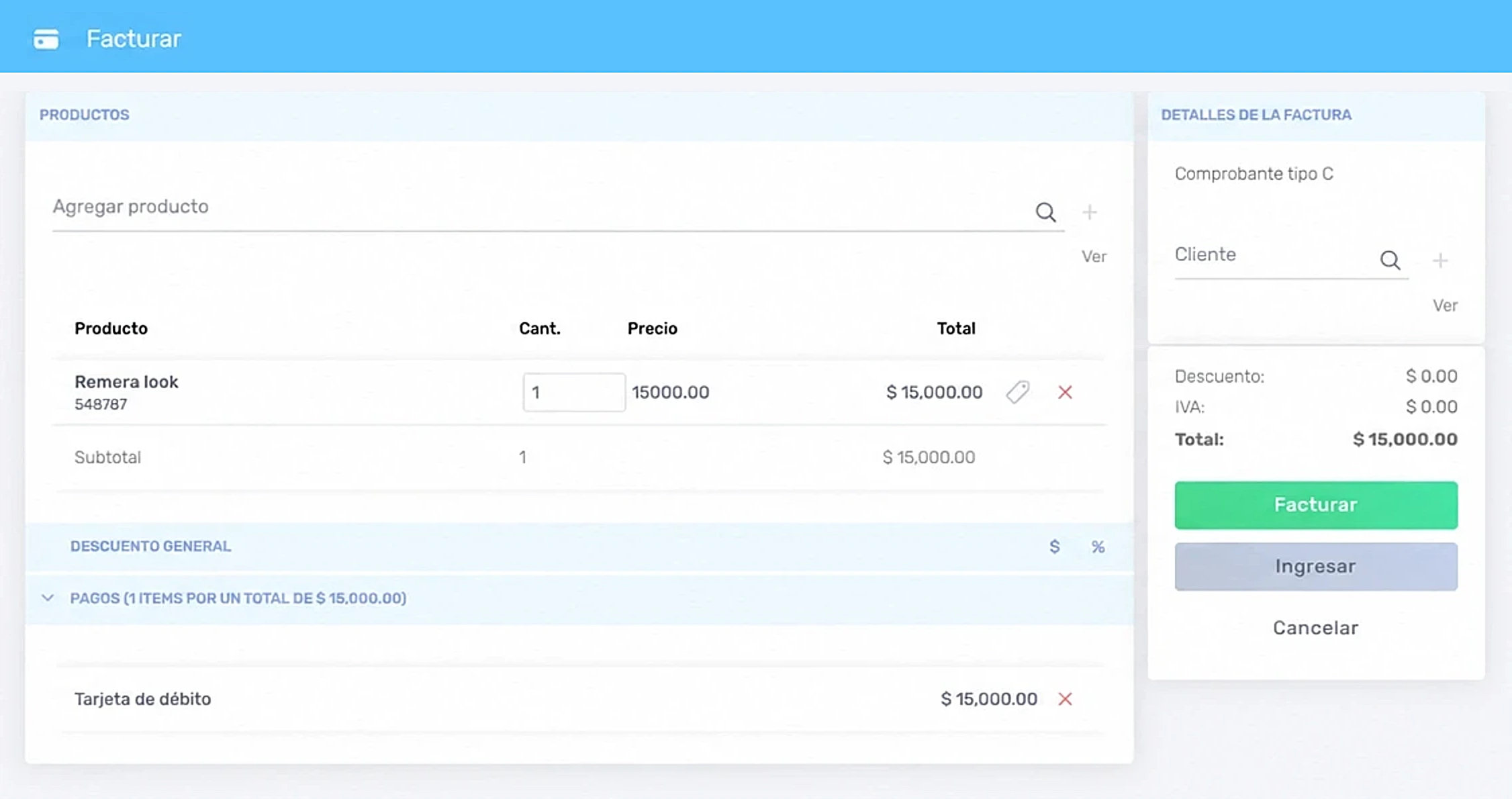Click Ver under the Cliente field
The width and height of the screenshot is (1512, 799).
(1445, 305)
